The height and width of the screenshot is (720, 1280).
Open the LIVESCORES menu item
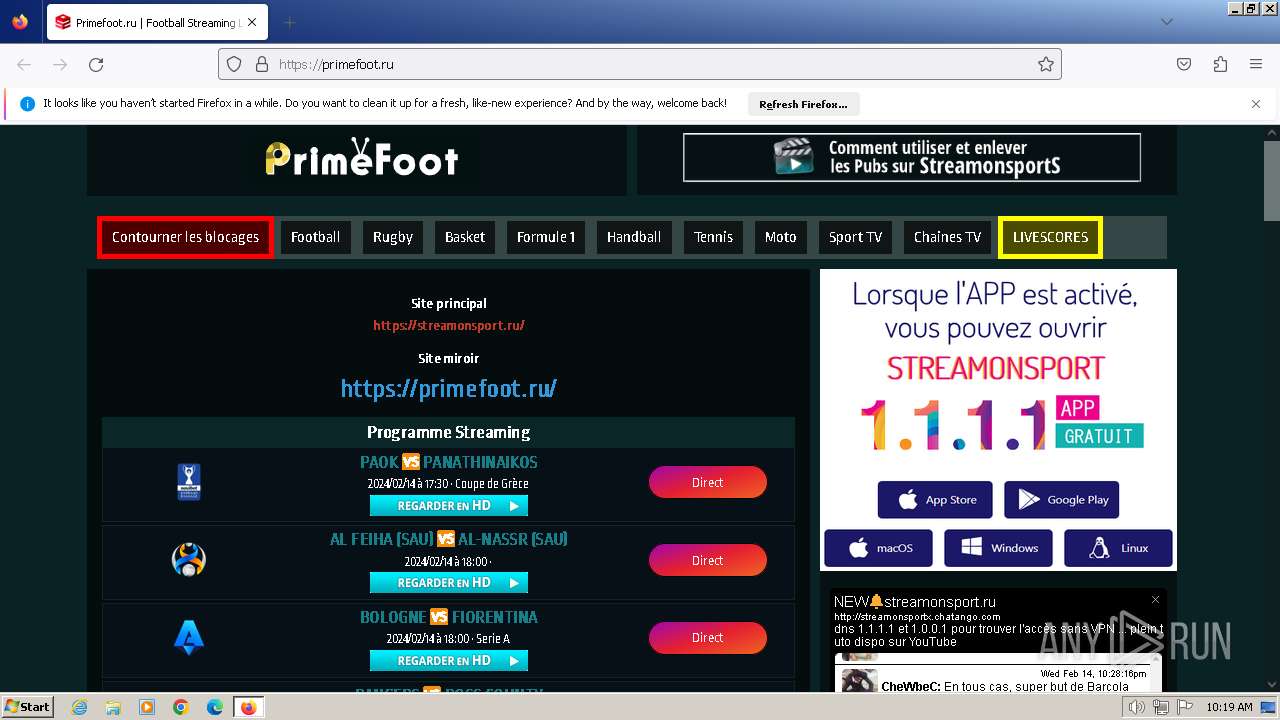1050,237
